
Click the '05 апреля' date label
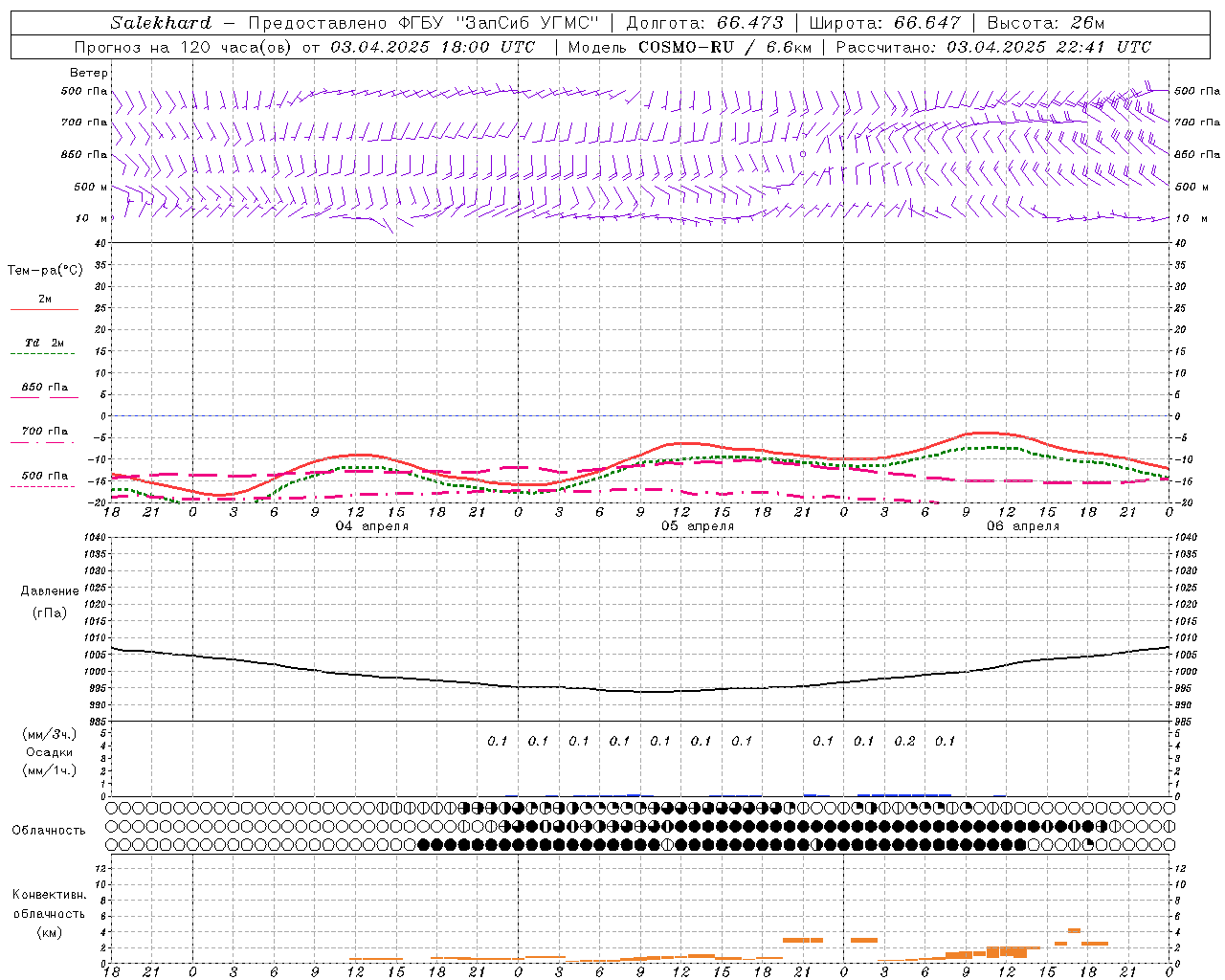click(698, 526)
